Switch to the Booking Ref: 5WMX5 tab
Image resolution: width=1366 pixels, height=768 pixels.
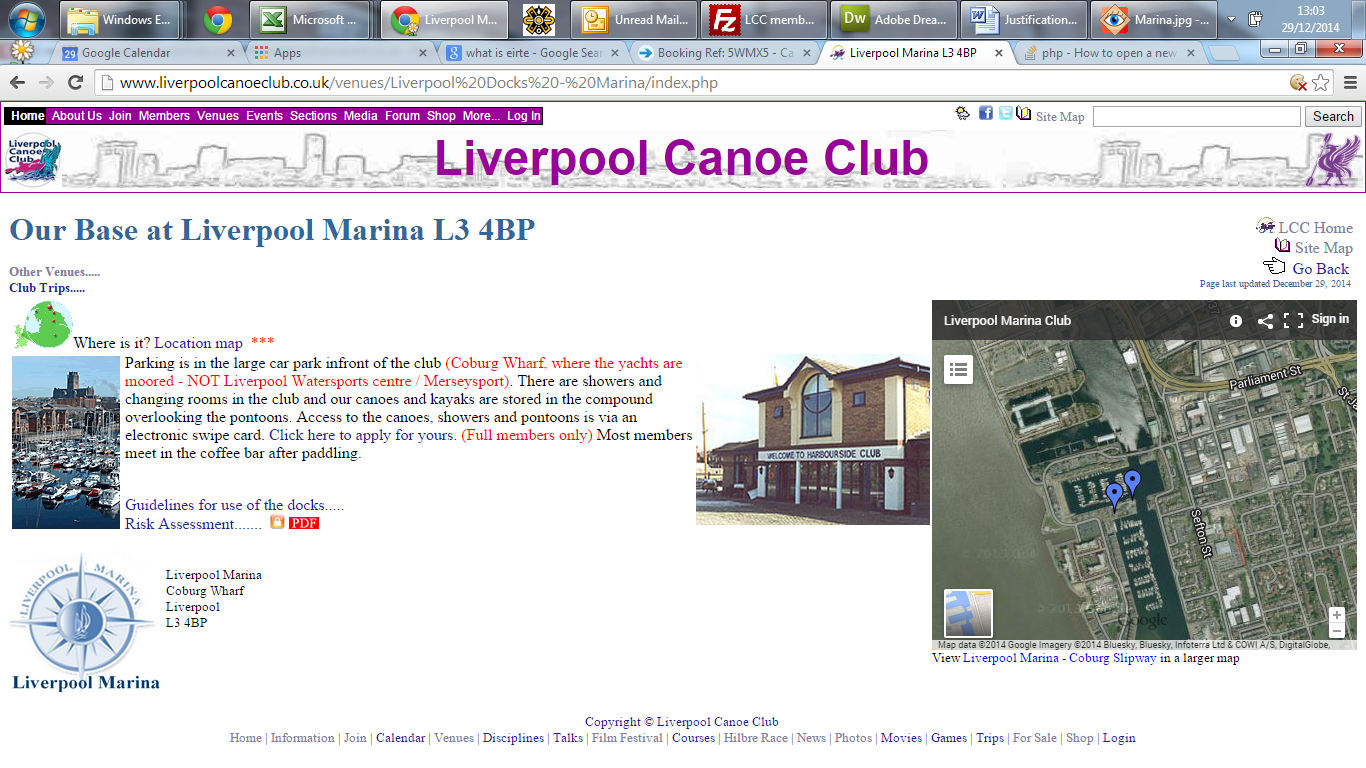pyautogui.click(x=725, y=53)
